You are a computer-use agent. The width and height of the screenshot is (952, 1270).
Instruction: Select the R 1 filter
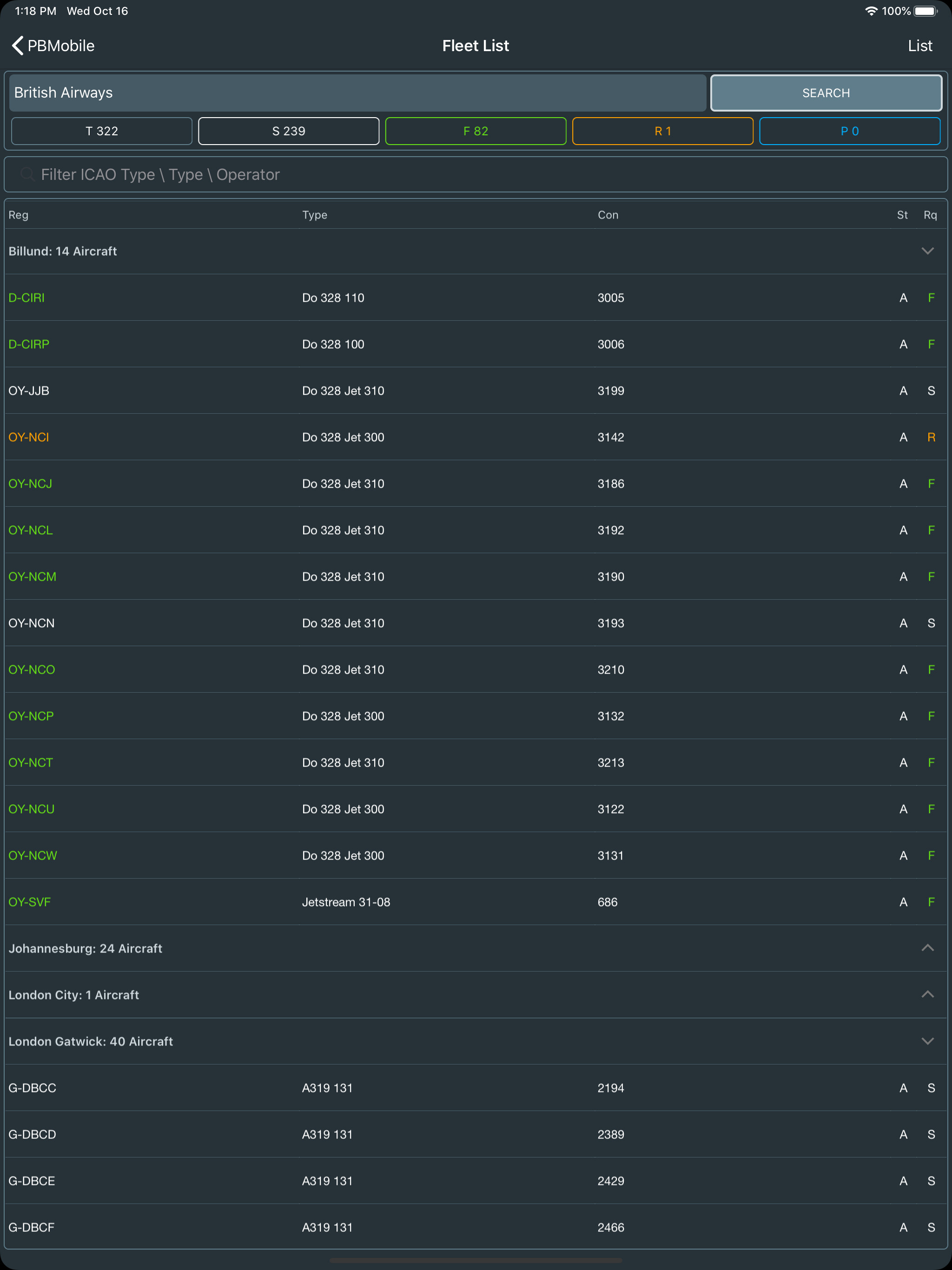pyautogui.click(x=662, y=131)
